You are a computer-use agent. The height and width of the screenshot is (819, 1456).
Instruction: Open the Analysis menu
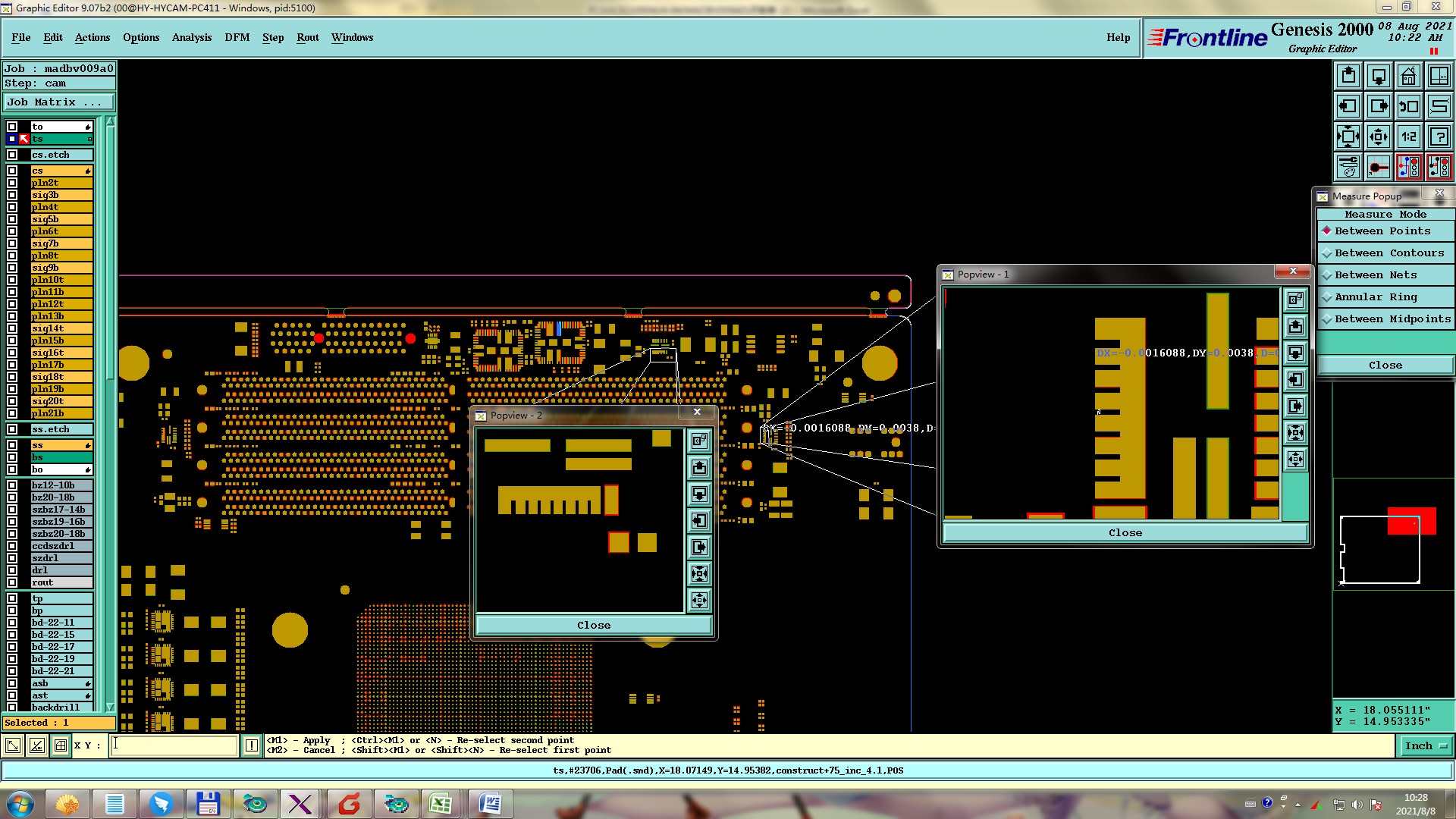tap(191, 37)
